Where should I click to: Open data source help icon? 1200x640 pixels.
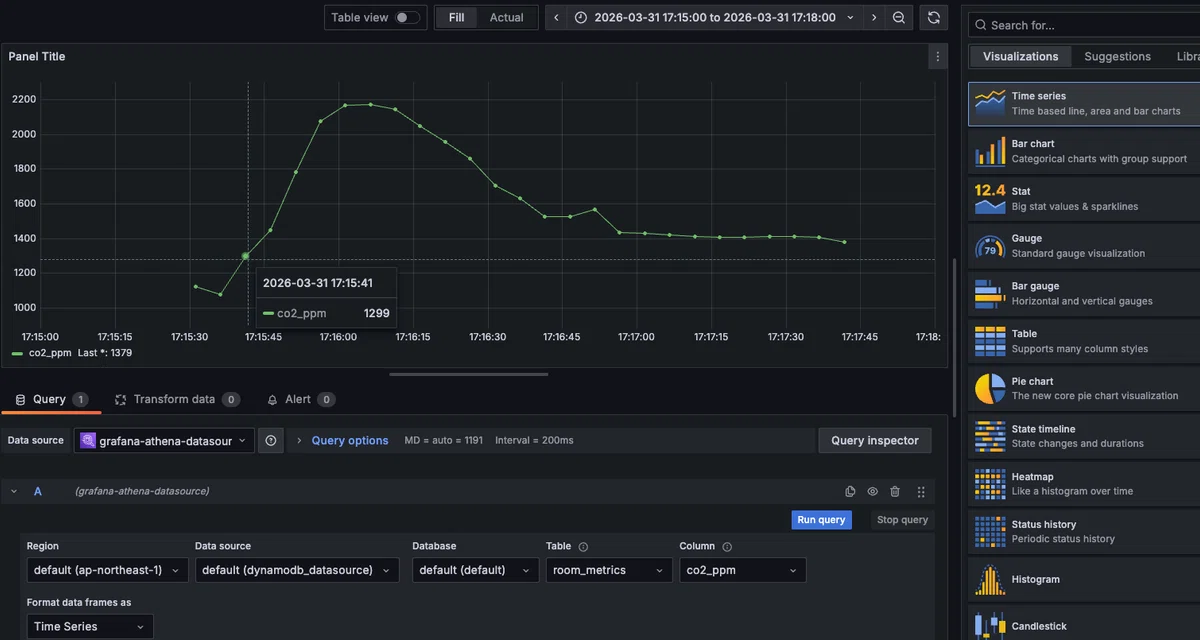[271, 441]
